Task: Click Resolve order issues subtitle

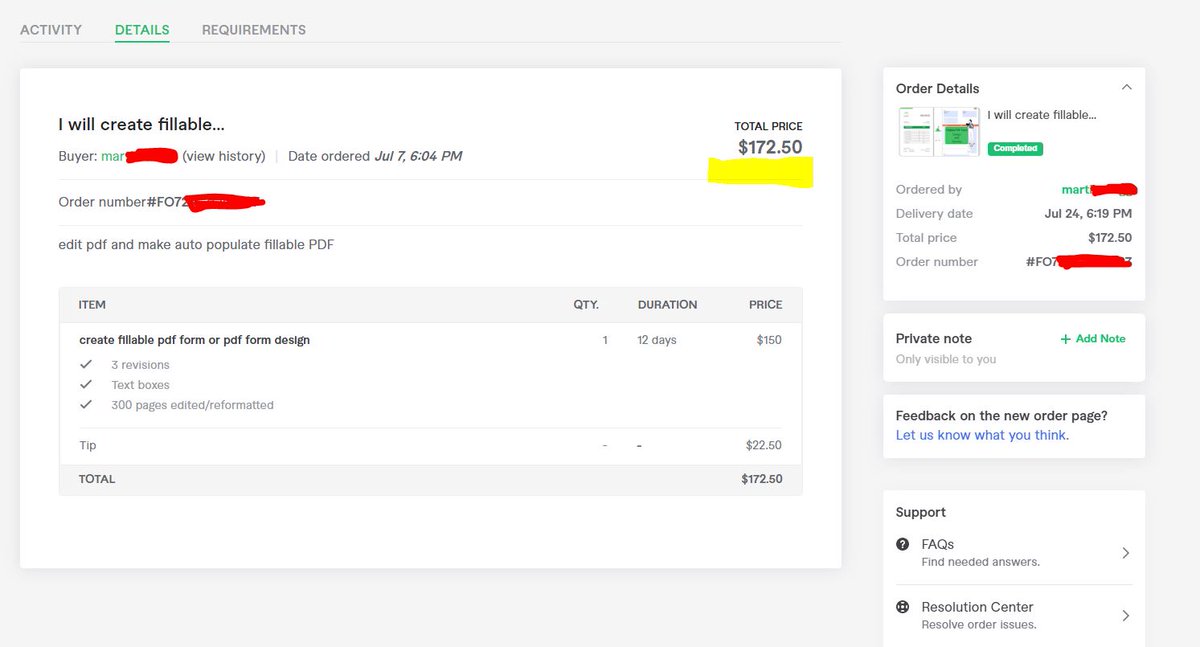Action: point(979,625)
